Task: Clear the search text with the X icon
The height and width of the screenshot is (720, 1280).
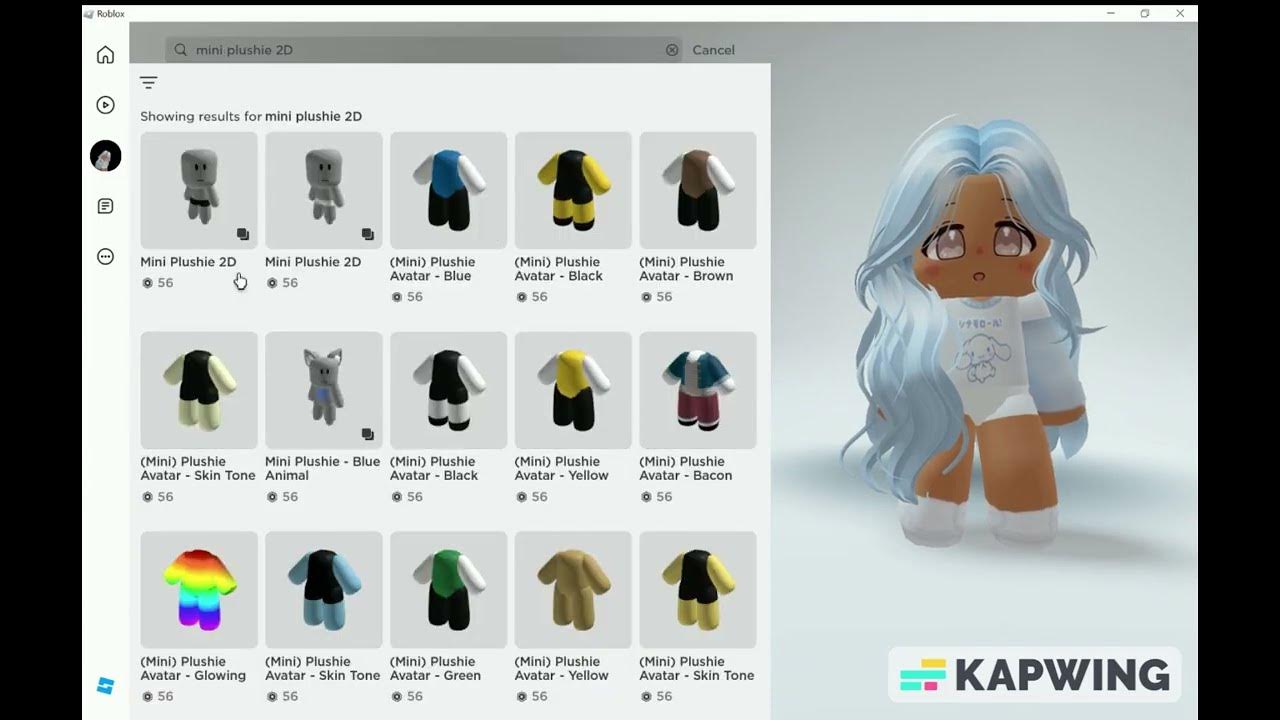Action: click(672, 50)
